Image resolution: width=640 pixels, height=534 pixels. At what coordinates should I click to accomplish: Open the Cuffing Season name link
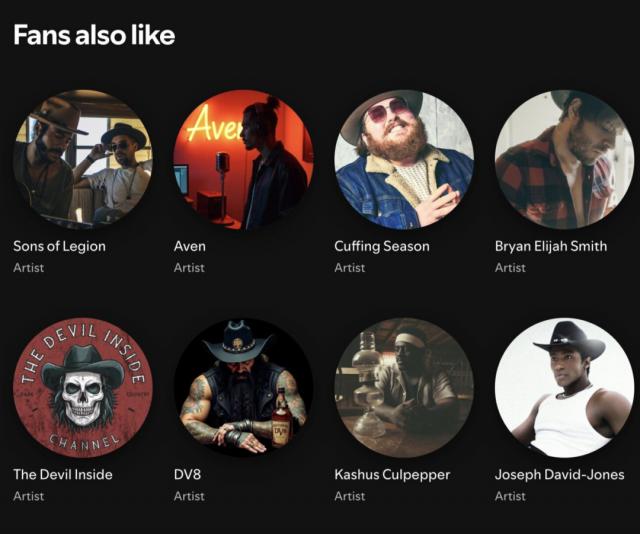coord(382,247)
